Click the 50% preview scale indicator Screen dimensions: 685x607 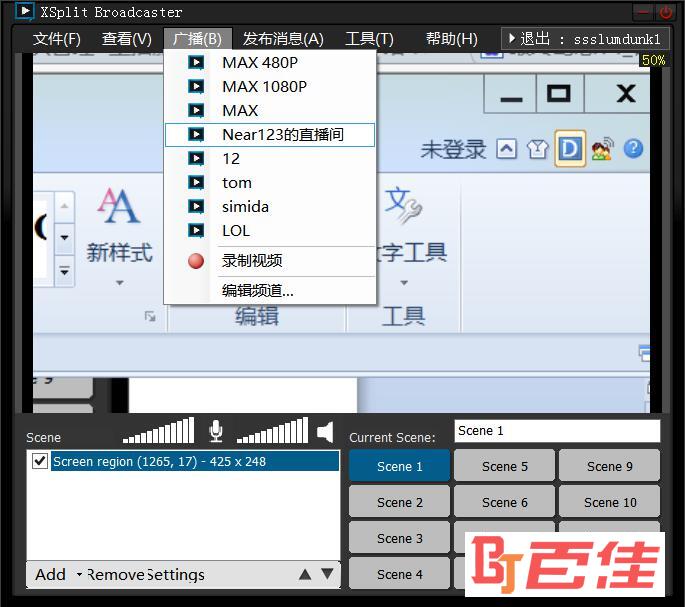pos(653,60)
